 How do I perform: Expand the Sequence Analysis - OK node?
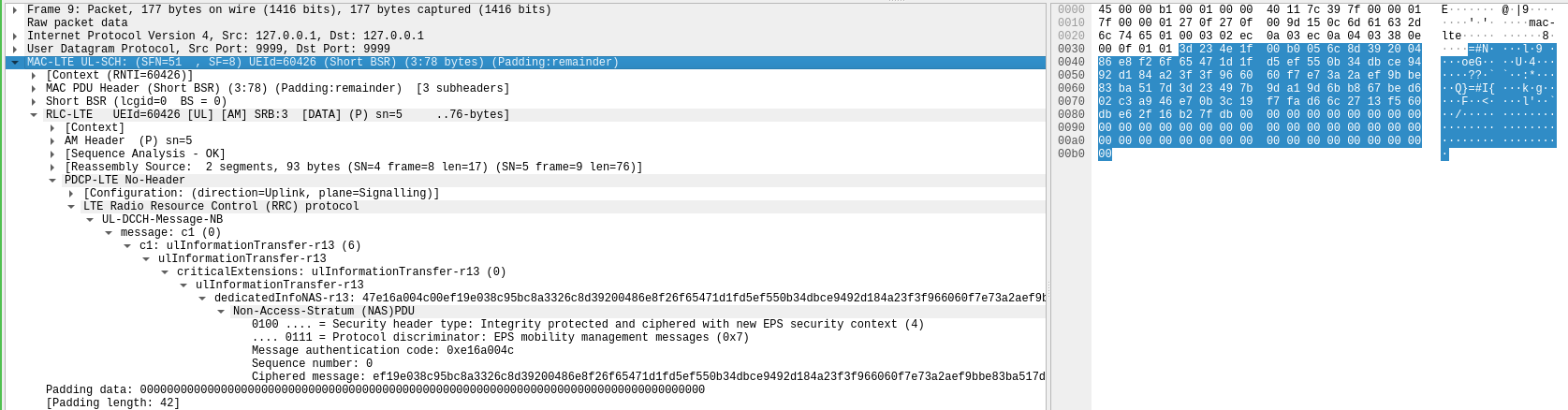pos(52,154)
